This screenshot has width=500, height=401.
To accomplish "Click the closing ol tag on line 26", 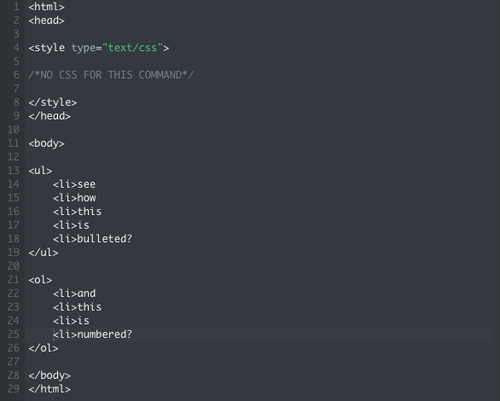I will pos(43,348).
